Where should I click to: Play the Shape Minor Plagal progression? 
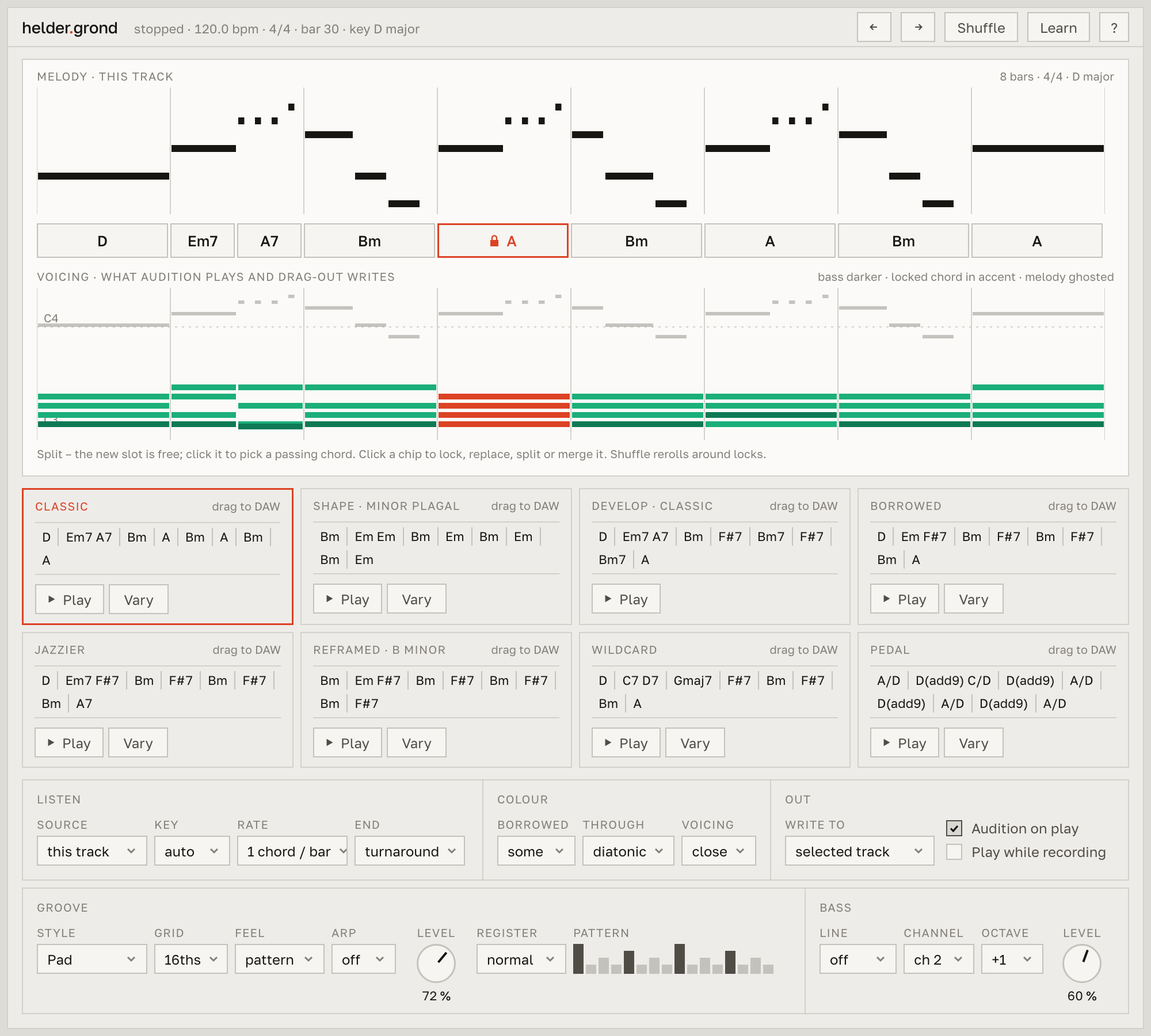tap(348, 599)
